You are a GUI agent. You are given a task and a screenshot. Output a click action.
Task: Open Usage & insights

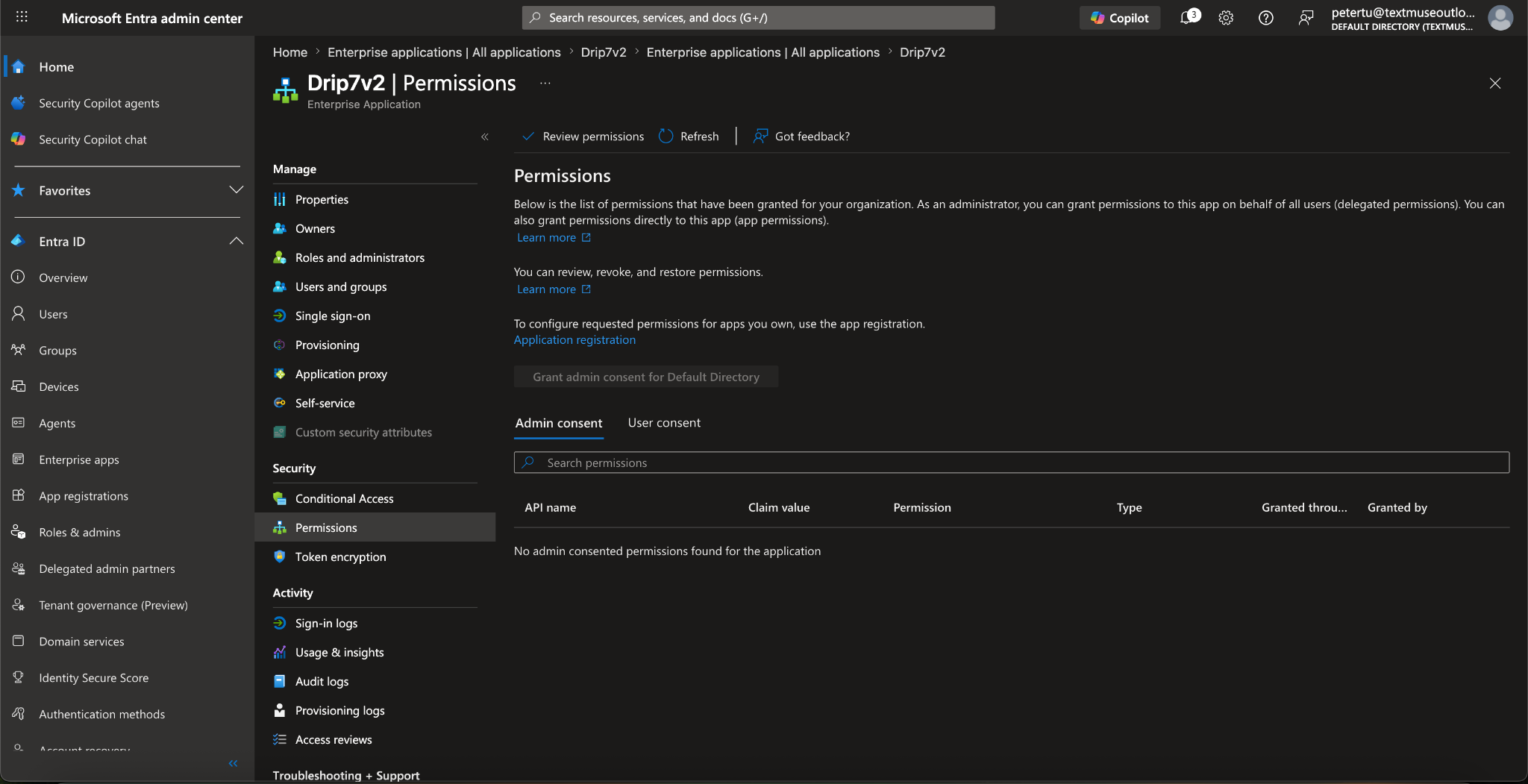(x=339, y=652)
